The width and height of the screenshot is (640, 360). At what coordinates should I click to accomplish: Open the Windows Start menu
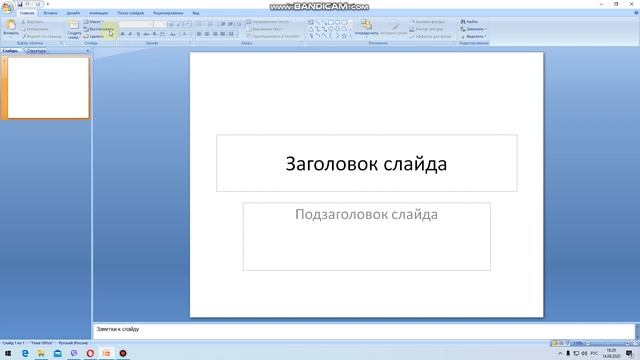click(8, 353)
